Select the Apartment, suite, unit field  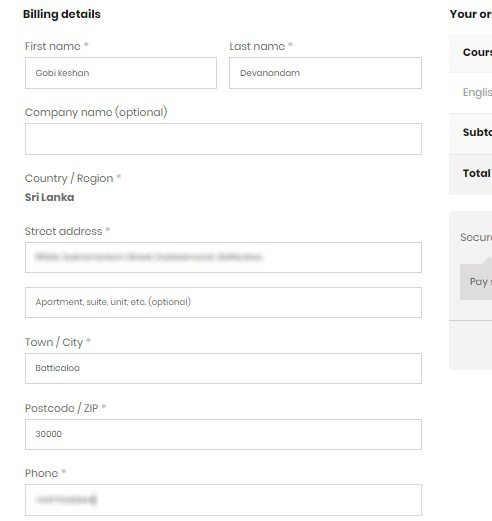click(223, 302)
